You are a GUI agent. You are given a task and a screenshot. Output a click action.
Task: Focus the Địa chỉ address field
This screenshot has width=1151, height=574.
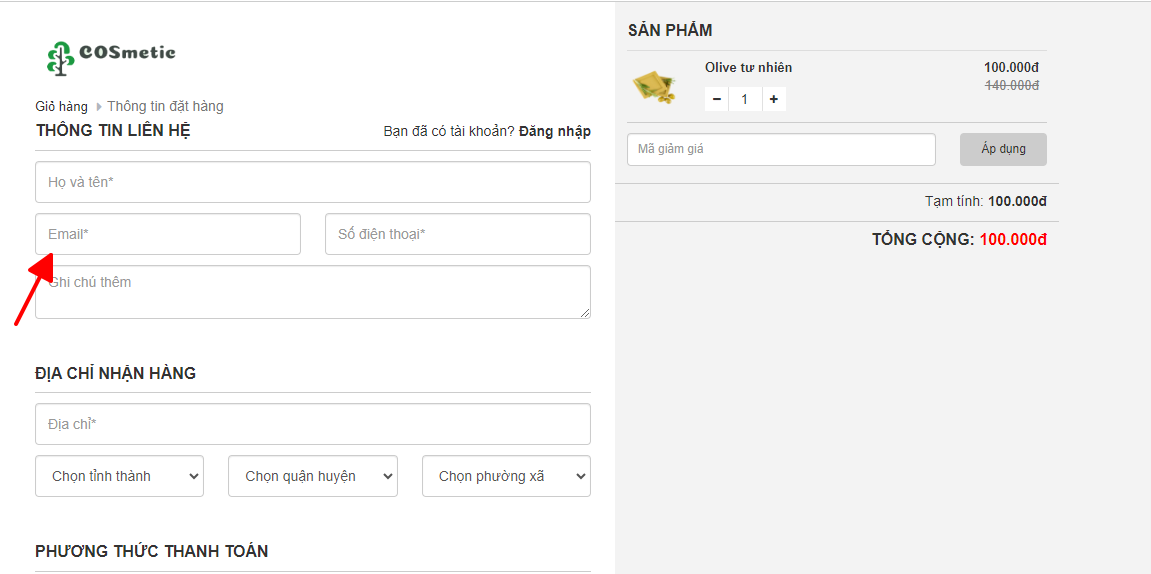point(312,424)
